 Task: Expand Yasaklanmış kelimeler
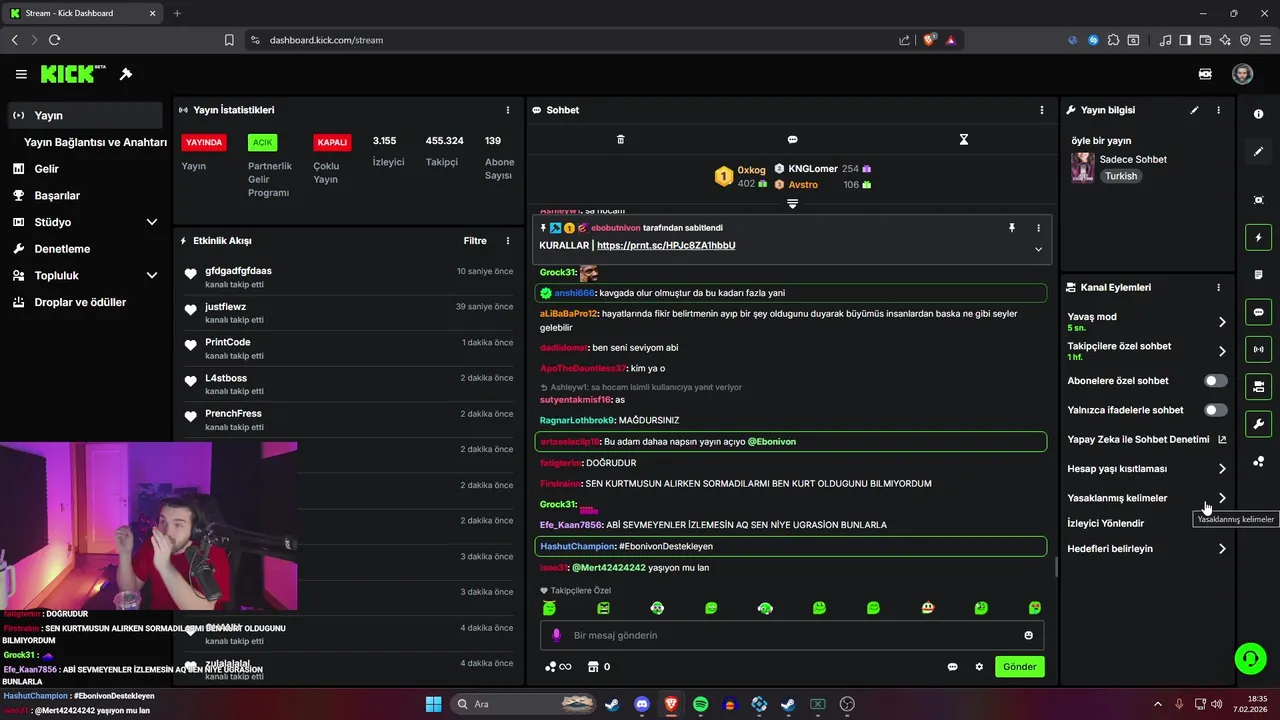point(1221,498)
